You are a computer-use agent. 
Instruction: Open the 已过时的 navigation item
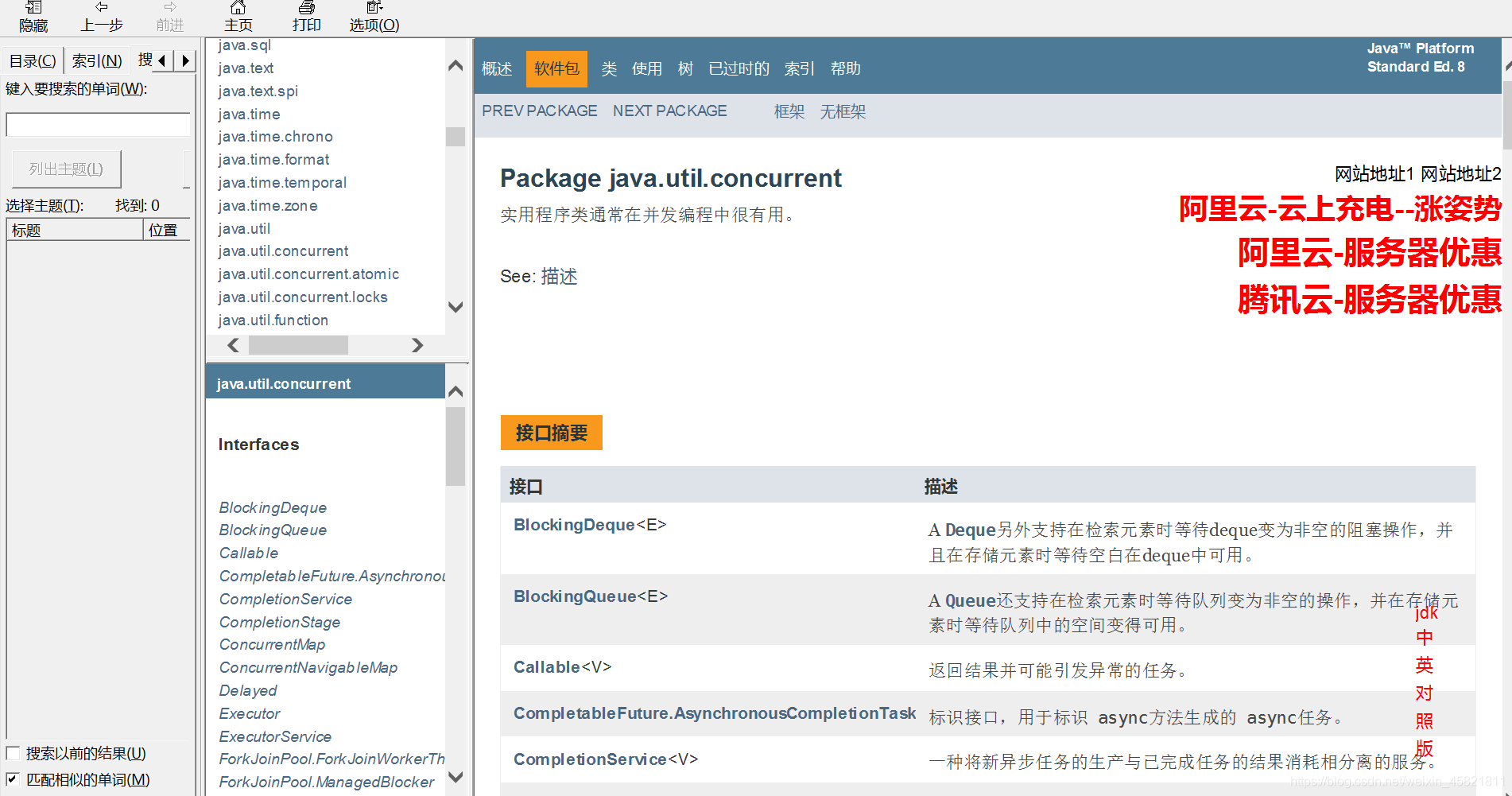[739, 69]
